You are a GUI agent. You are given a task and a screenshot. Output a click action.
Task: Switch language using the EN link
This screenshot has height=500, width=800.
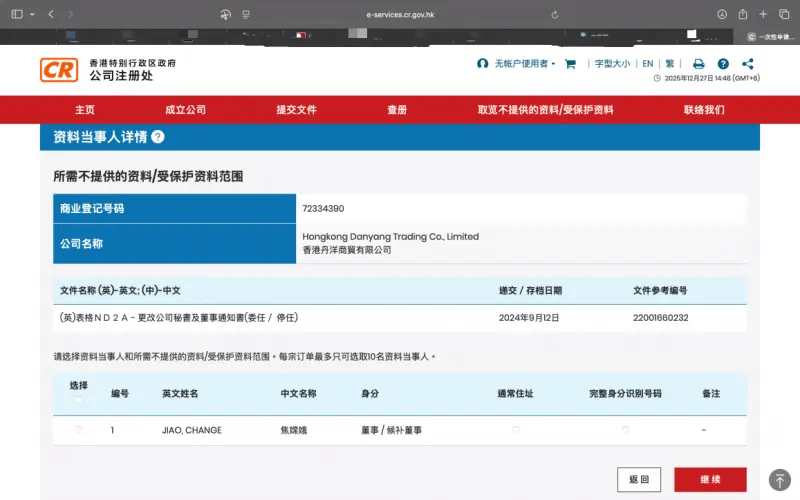tap(647, 63)
